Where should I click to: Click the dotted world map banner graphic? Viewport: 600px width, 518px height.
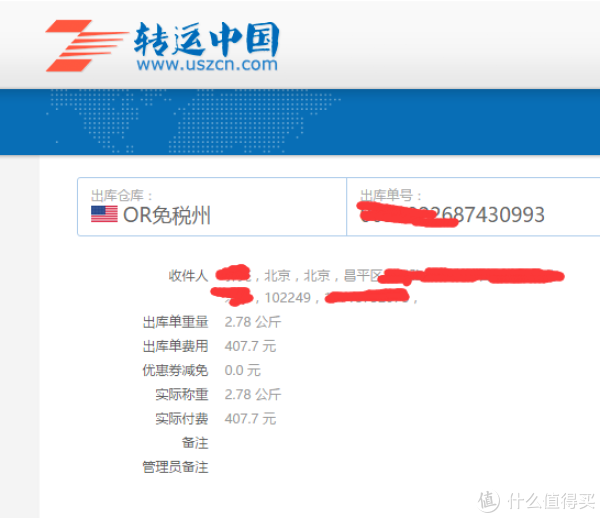tap(193, 121)
